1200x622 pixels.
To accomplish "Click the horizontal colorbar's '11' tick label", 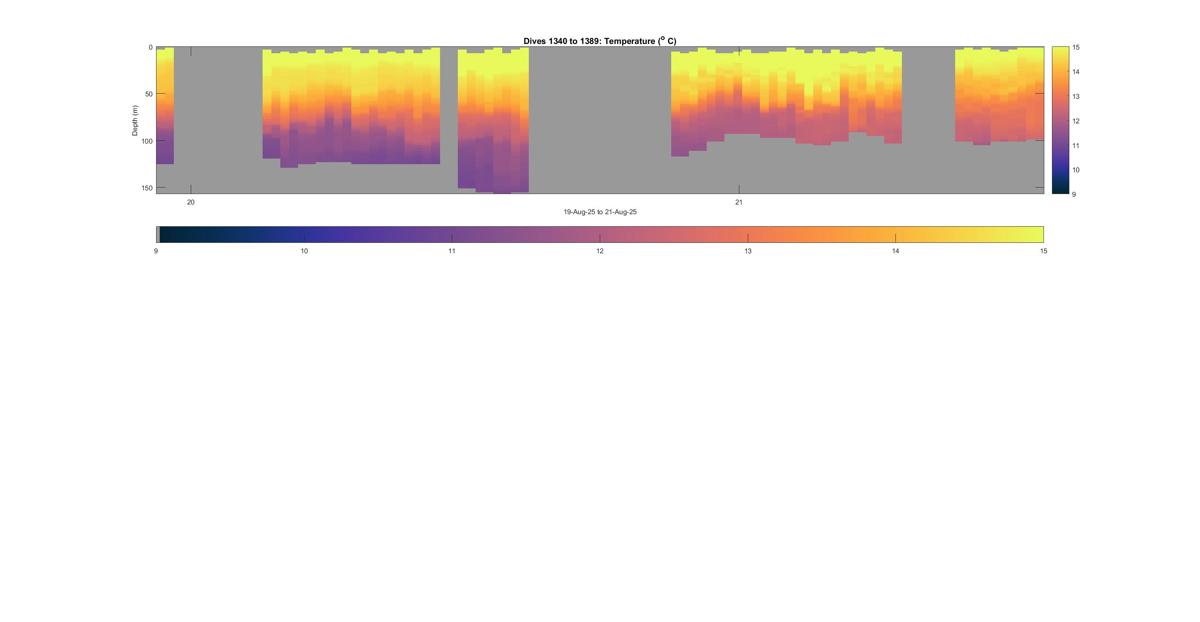I will 452,252.
